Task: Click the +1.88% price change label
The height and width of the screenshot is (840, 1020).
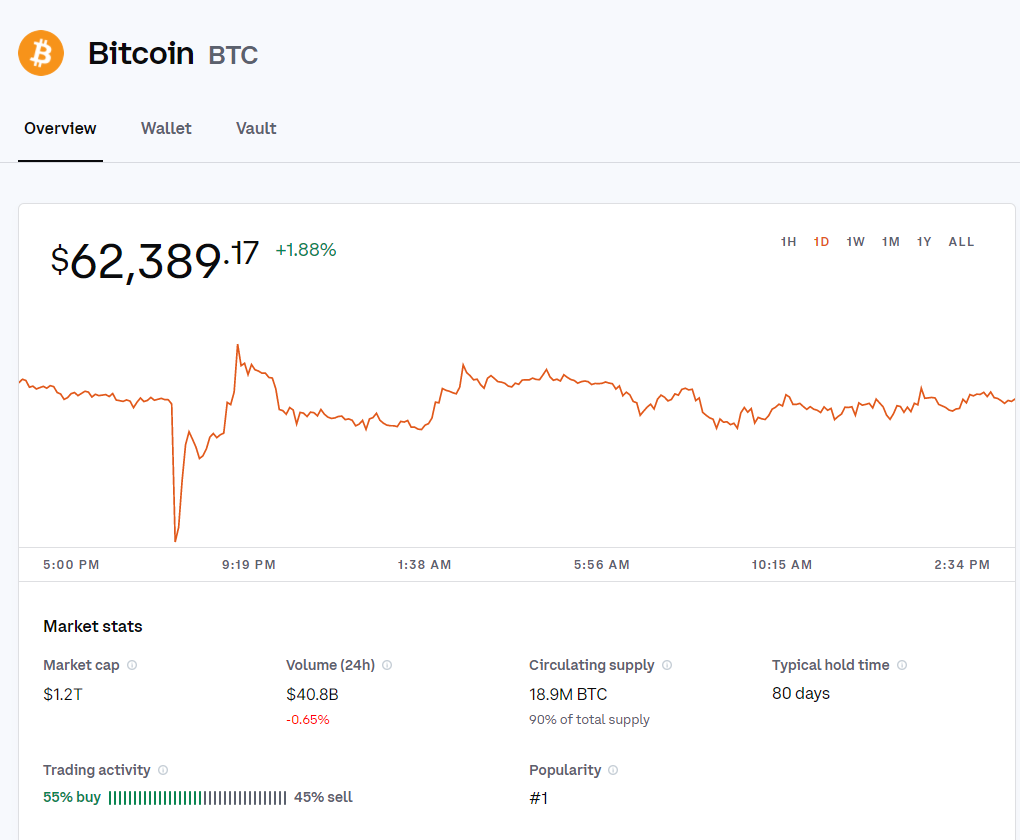Action: click(x=306, y=250)
